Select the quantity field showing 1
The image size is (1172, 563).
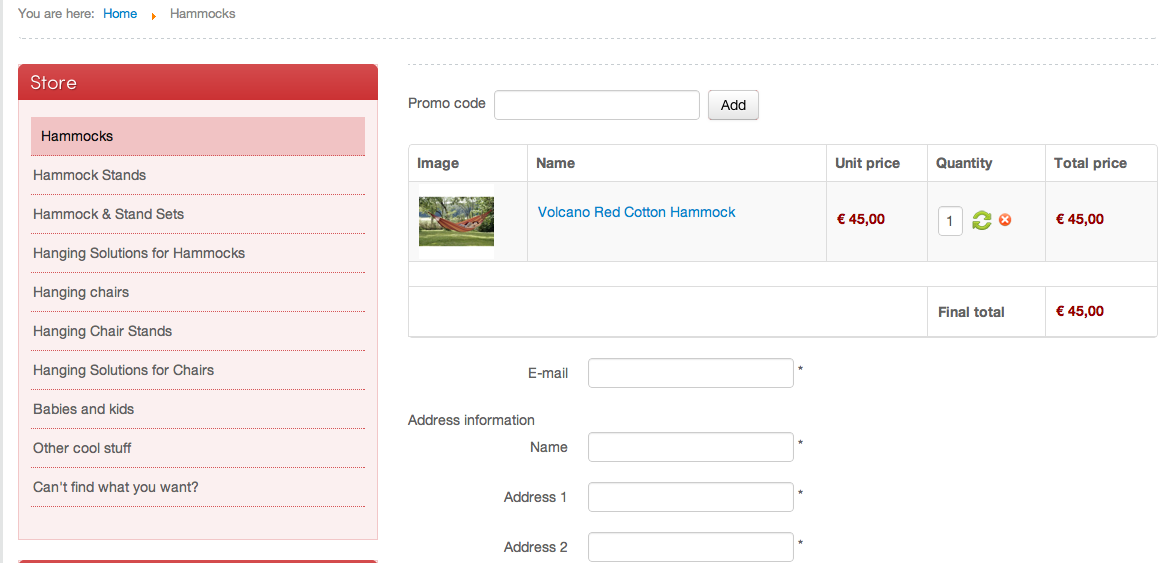click(950, 221)
